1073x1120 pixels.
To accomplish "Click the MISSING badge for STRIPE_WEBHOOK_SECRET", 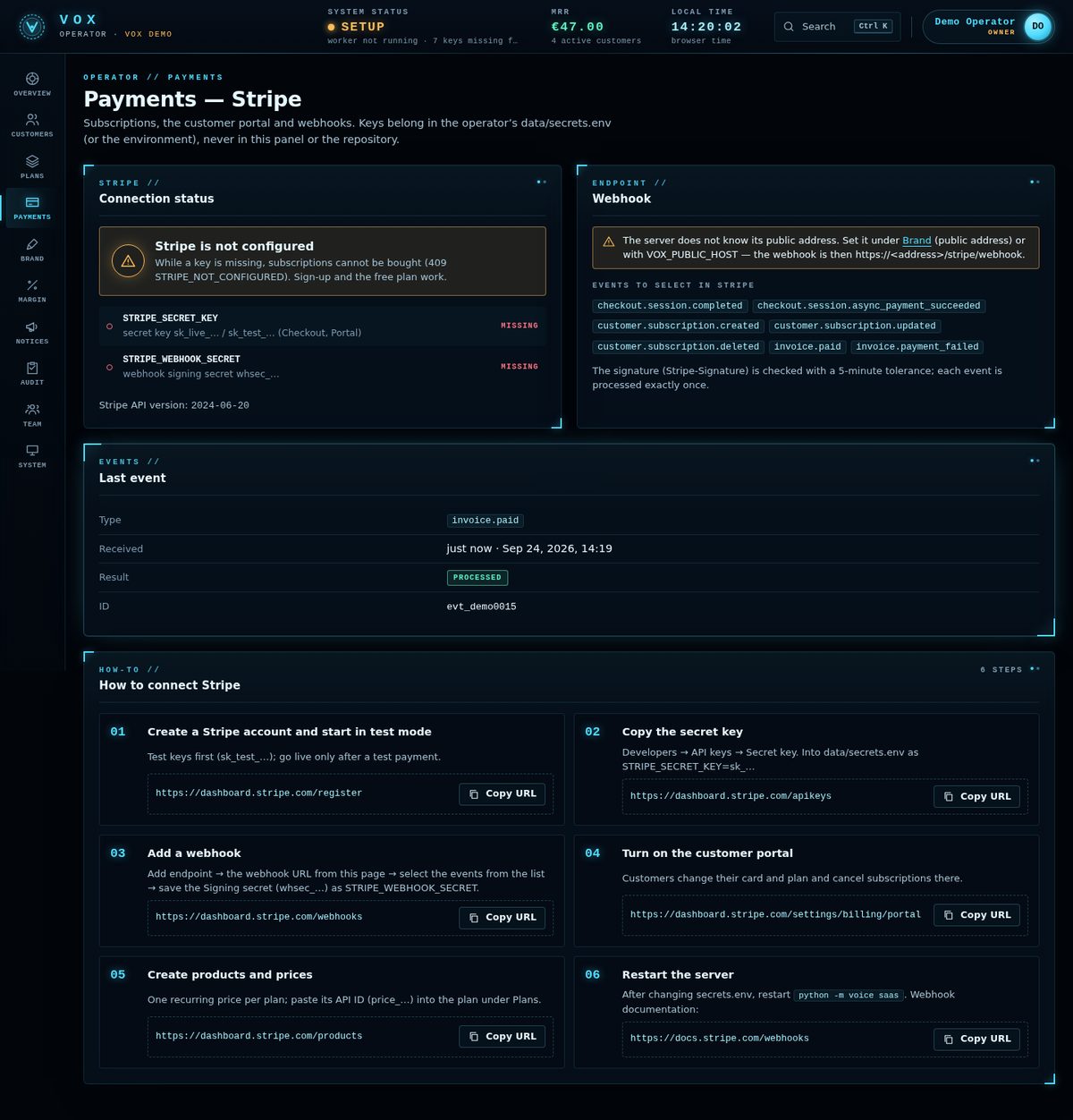I will 520,367.
